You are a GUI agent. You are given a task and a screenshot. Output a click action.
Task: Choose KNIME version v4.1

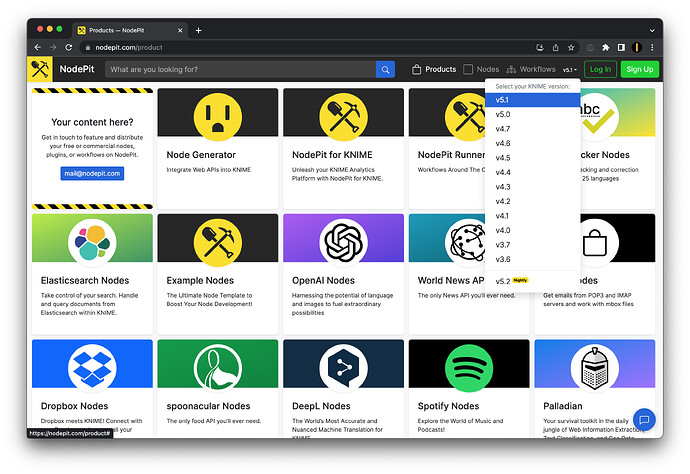(532, 216)
